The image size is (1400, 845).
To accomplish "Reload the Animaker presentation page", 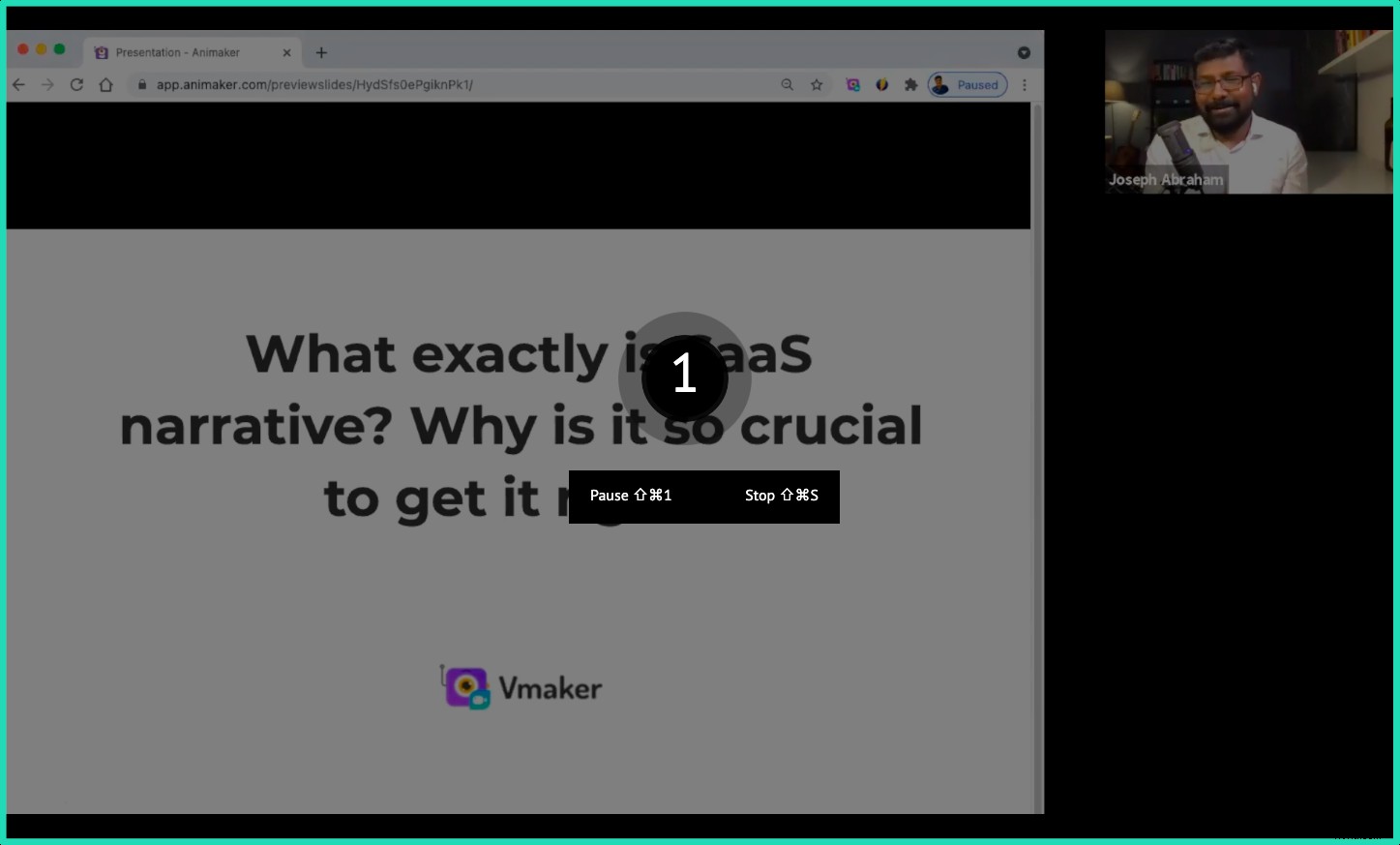I will tap(76, 84).
